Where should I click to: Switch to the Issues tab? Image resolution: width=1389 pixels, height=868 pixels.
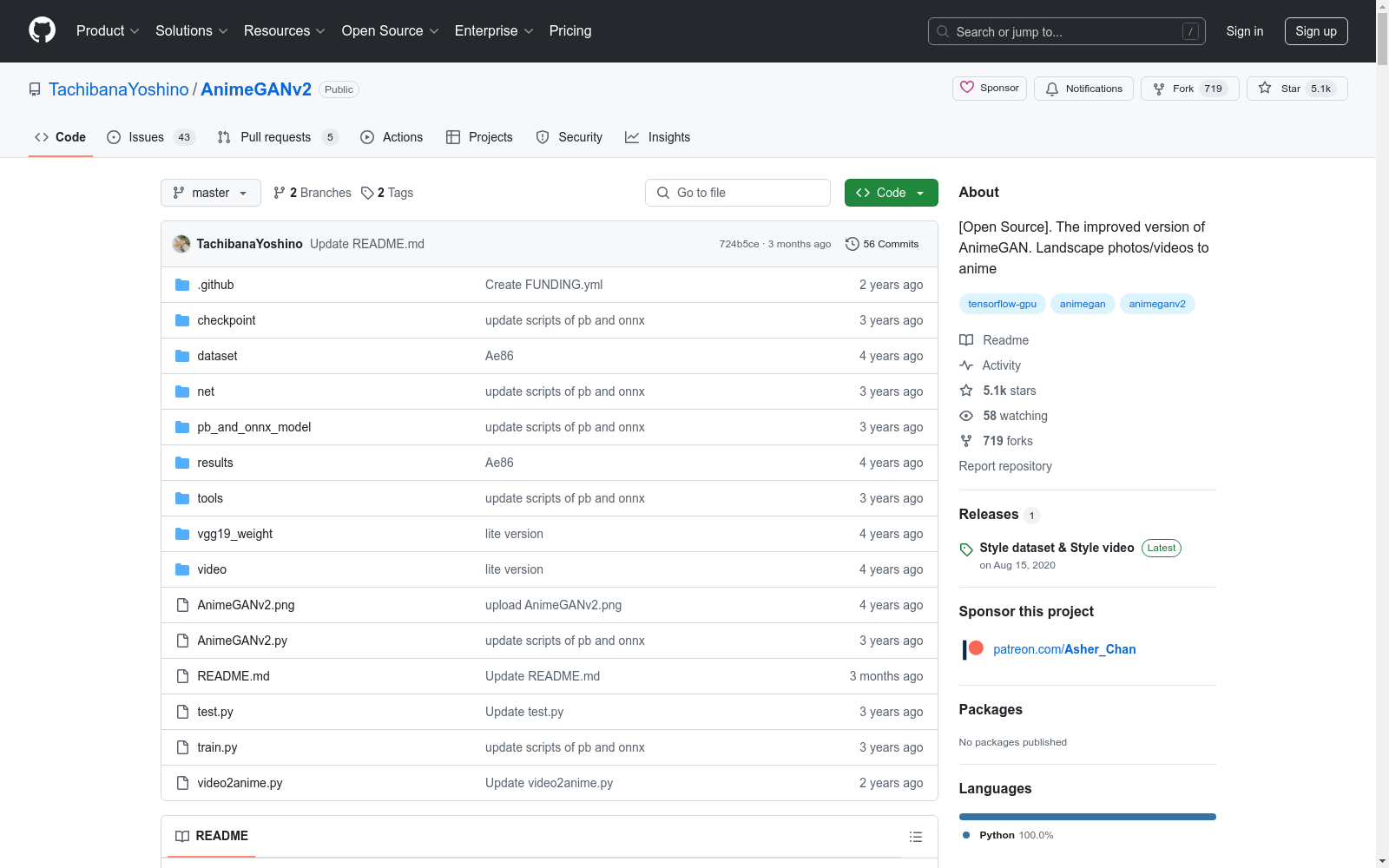coord(151,137)
